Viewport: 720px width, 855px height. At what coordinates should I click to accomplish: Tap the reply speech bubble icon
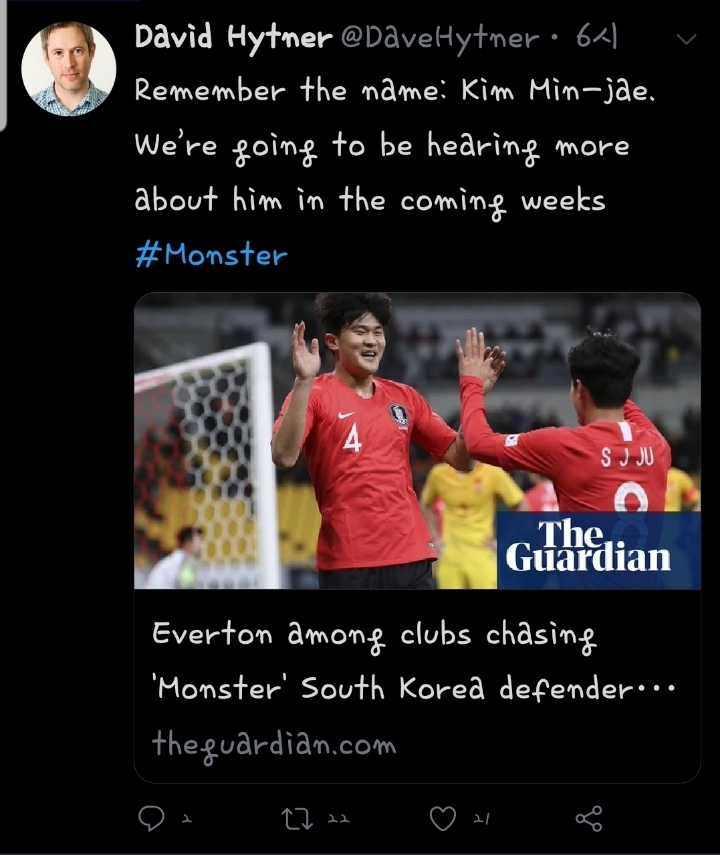click(x=151, y=818)
